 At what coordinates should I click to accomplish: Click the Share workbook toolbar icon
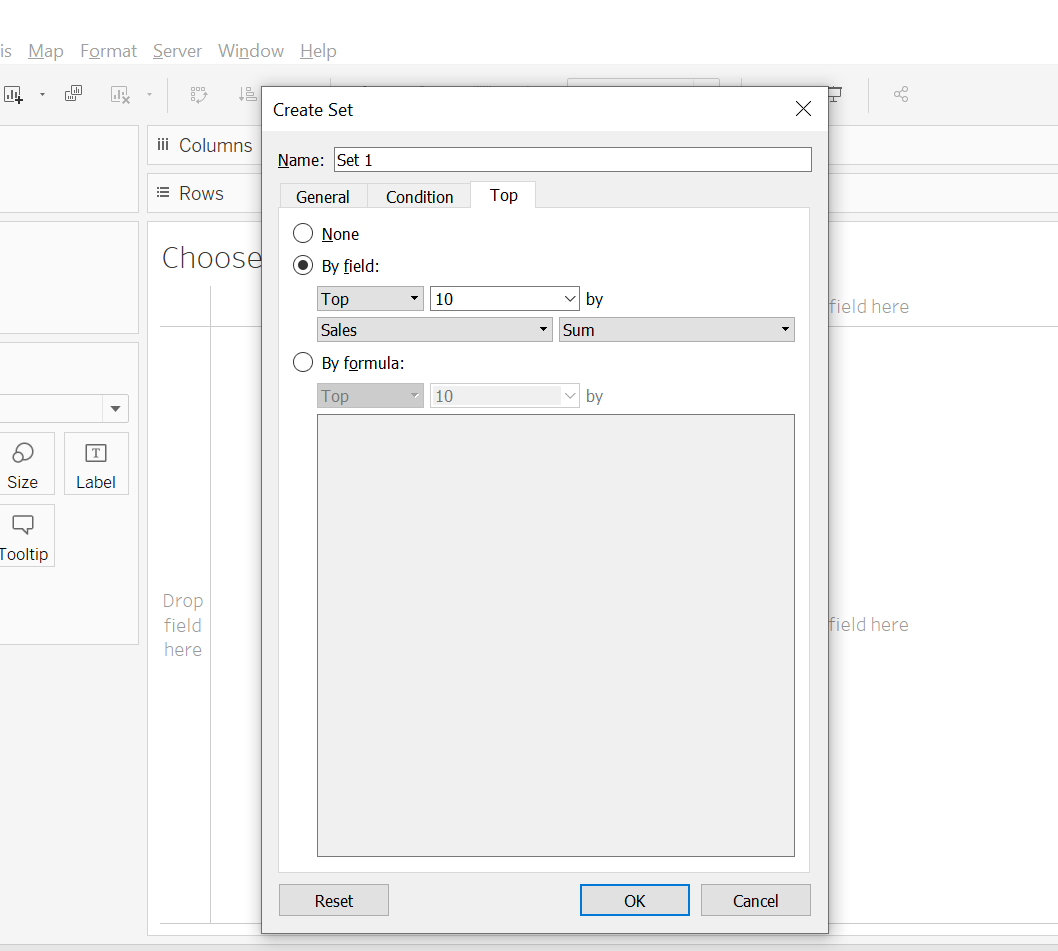pos(901,94)
